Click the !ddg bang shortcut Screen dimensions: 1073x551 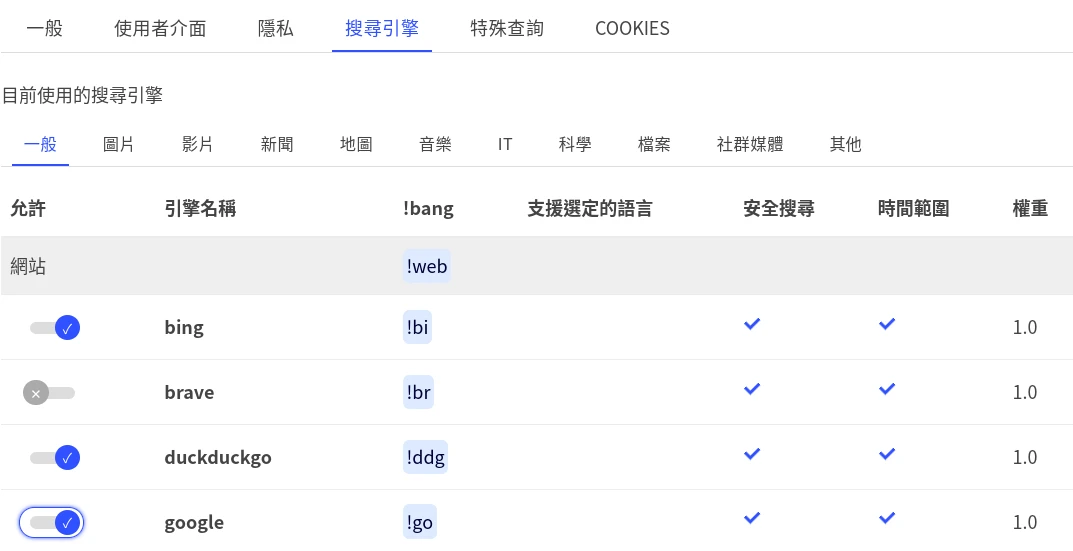click(426, 458)
